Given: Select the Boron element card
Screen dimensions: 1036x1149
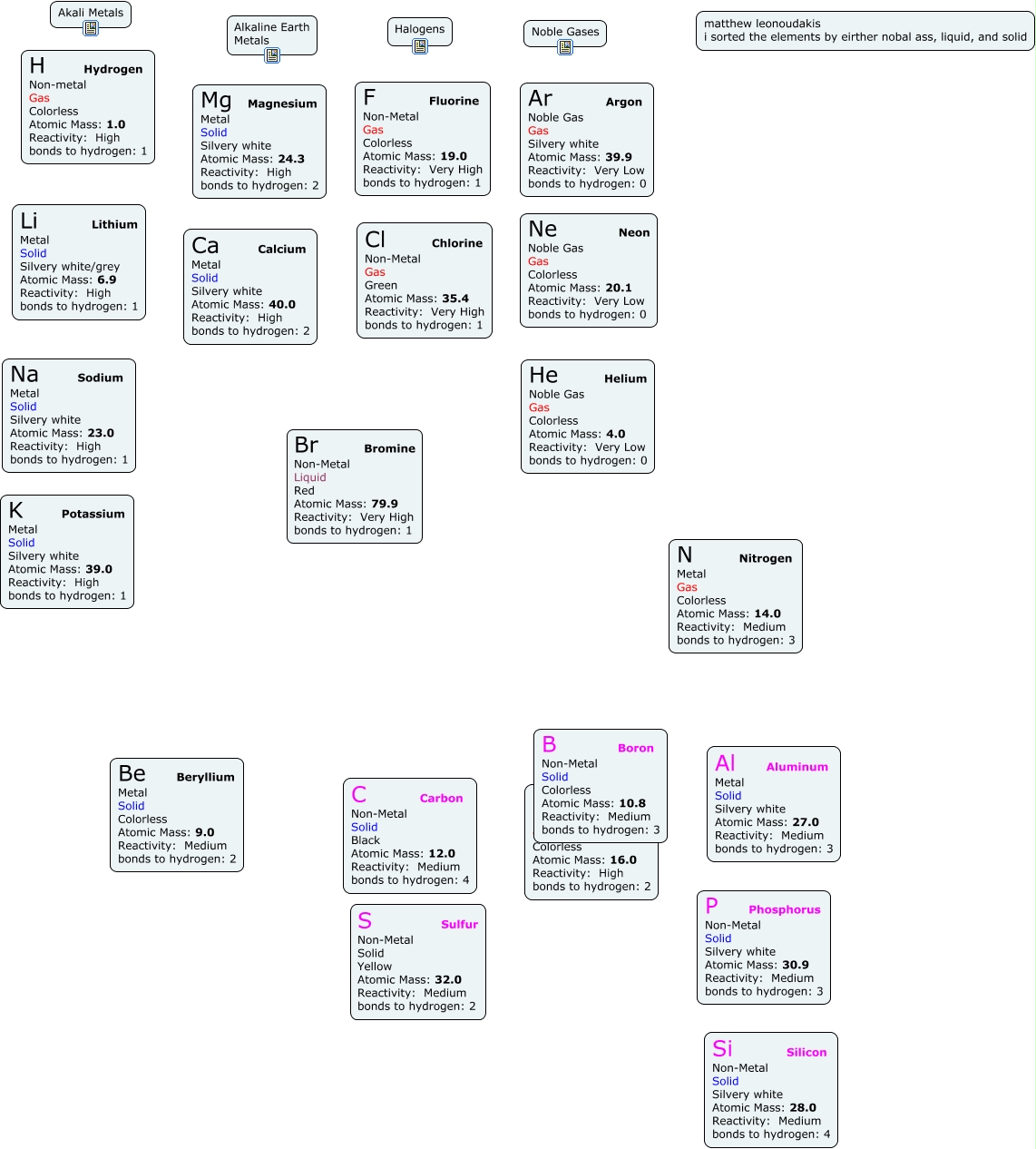Looking at the screenshot, I should tap(601, 786).
